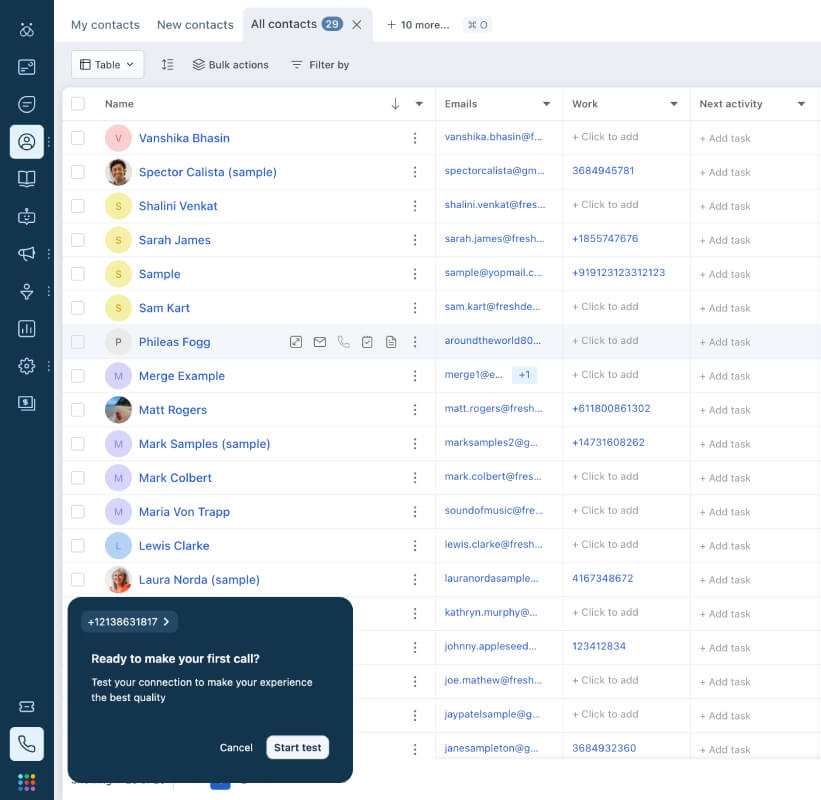This screenshot has height=800, width=821.
Task: Open the settings gear icon in sidebar
Action: pos(26,366)
